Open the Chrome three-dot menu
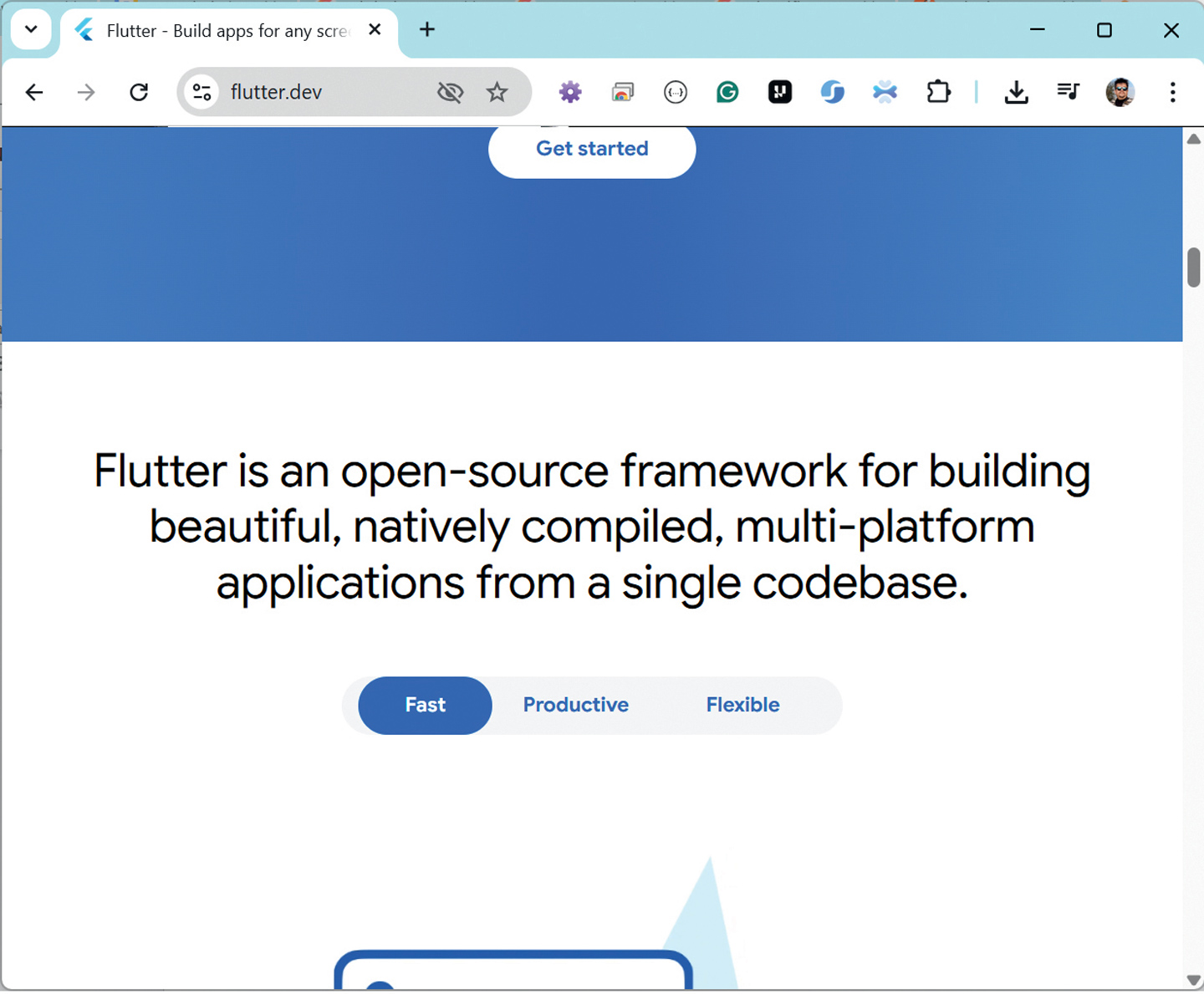1204x994 pixels. (x=1173, y=92)
